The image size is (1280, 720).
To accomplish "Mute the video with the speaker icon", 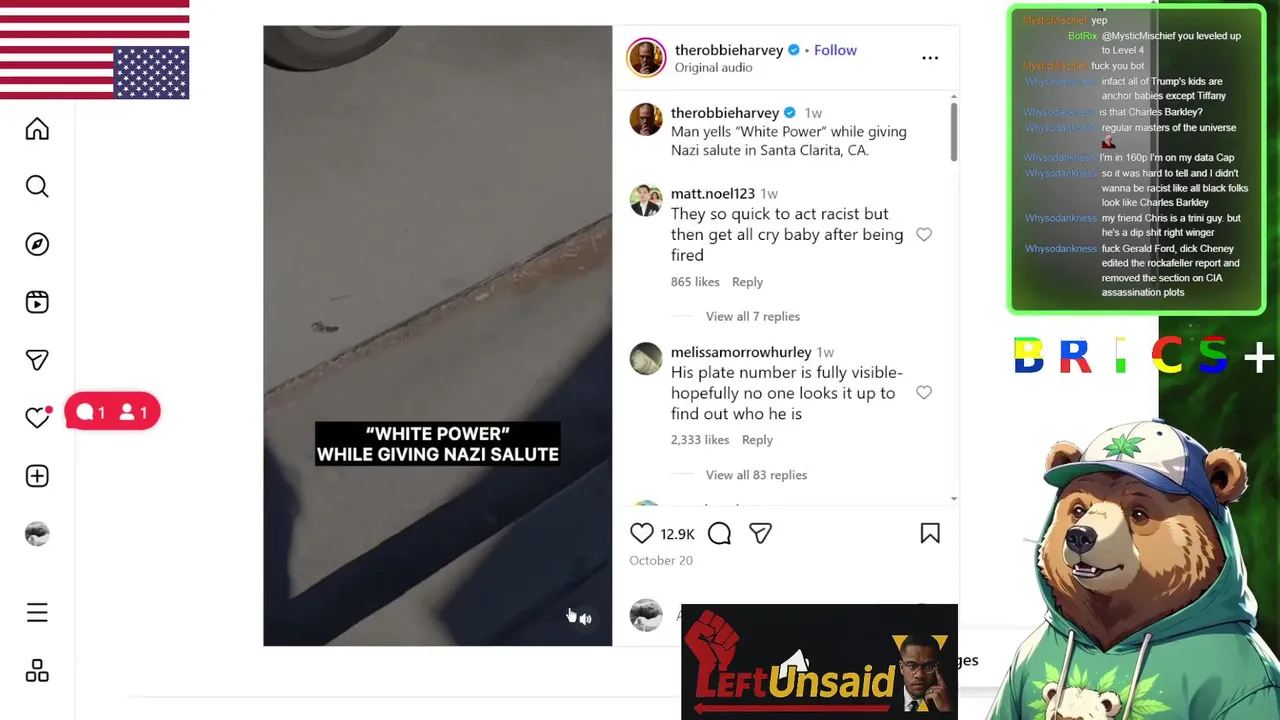I will (x=585, y=619).
